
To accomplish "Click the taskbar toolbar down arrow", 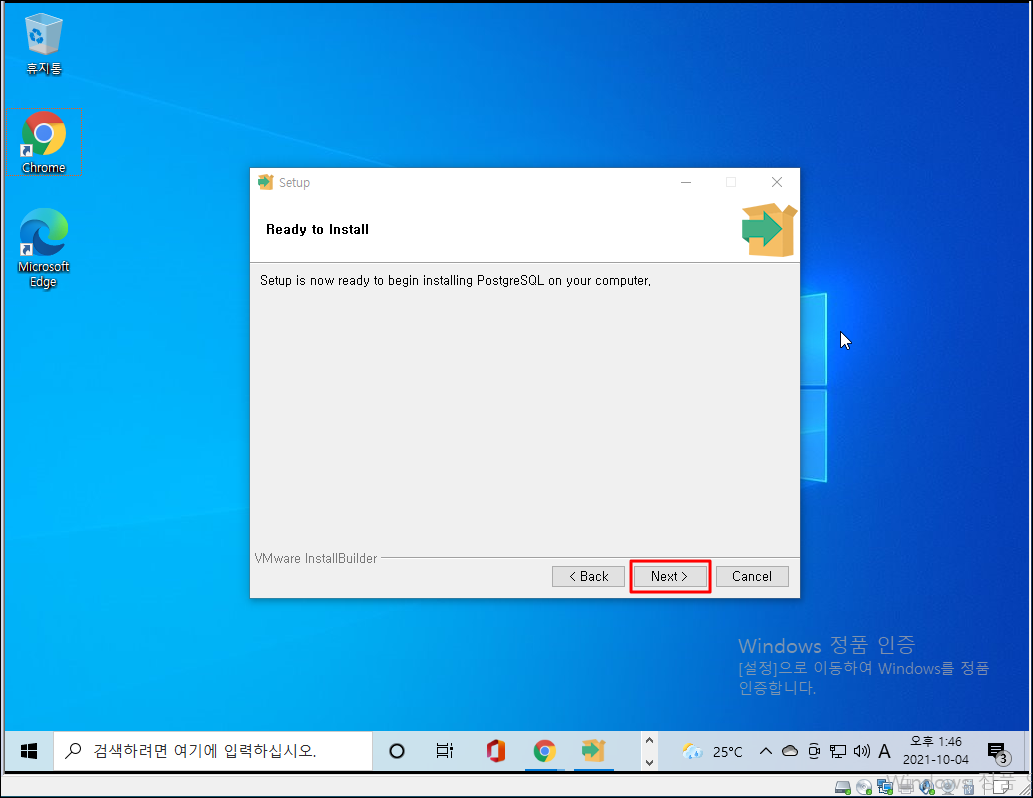I will tap(649, 762).
